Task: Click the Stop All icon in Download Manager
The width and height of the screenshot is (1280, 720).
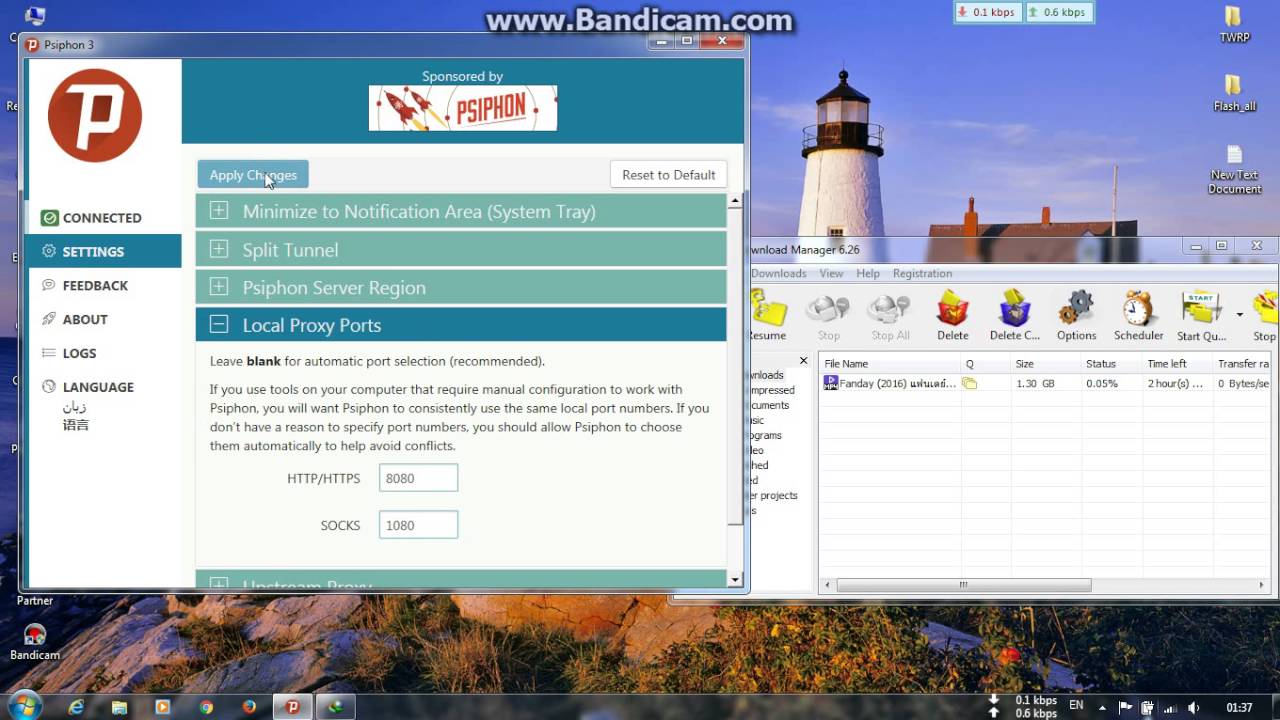Action: (890, 315)
